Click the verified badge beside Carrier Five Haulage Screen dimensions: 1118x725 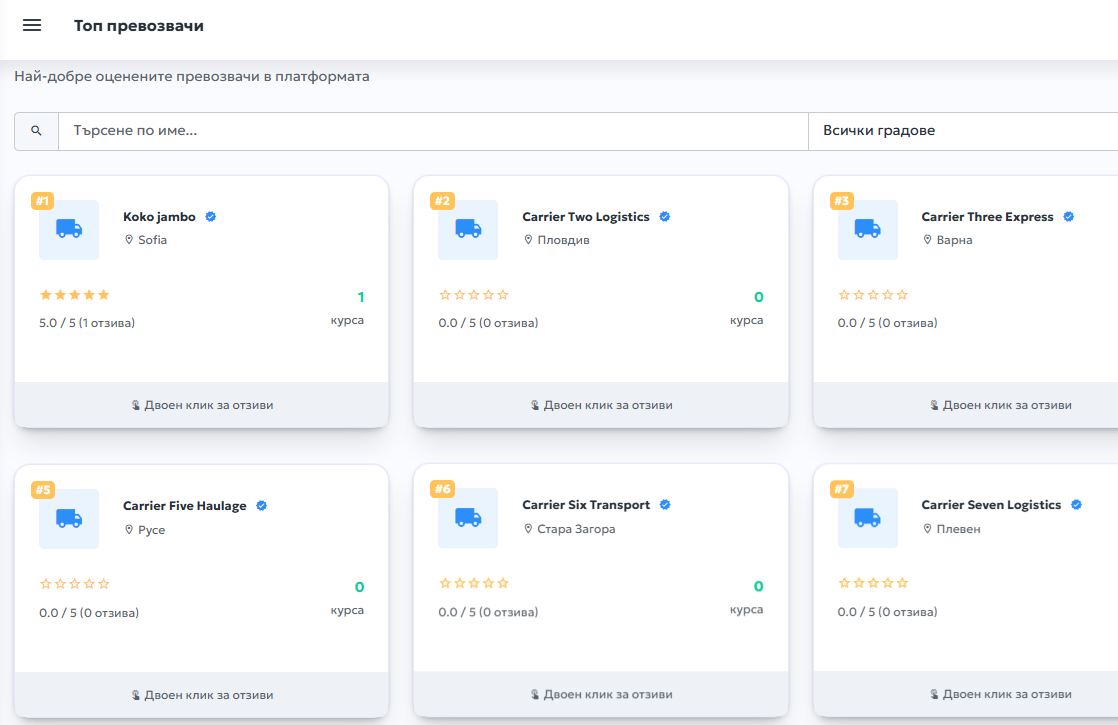(x=262, y=505)
